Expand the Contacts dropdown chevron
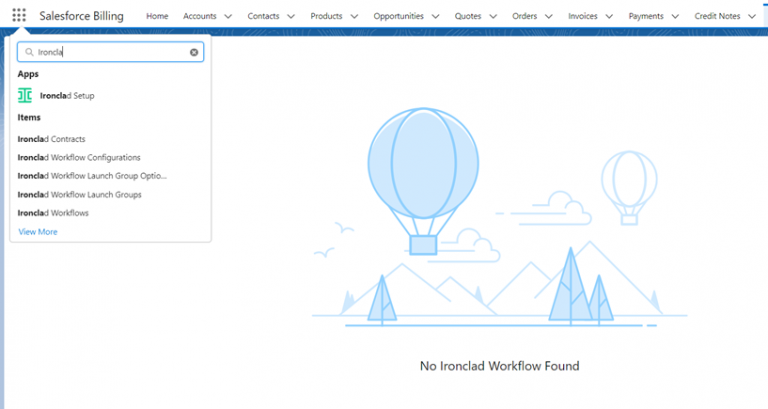This screenshot has height=409, width=768. coord(291,17)
